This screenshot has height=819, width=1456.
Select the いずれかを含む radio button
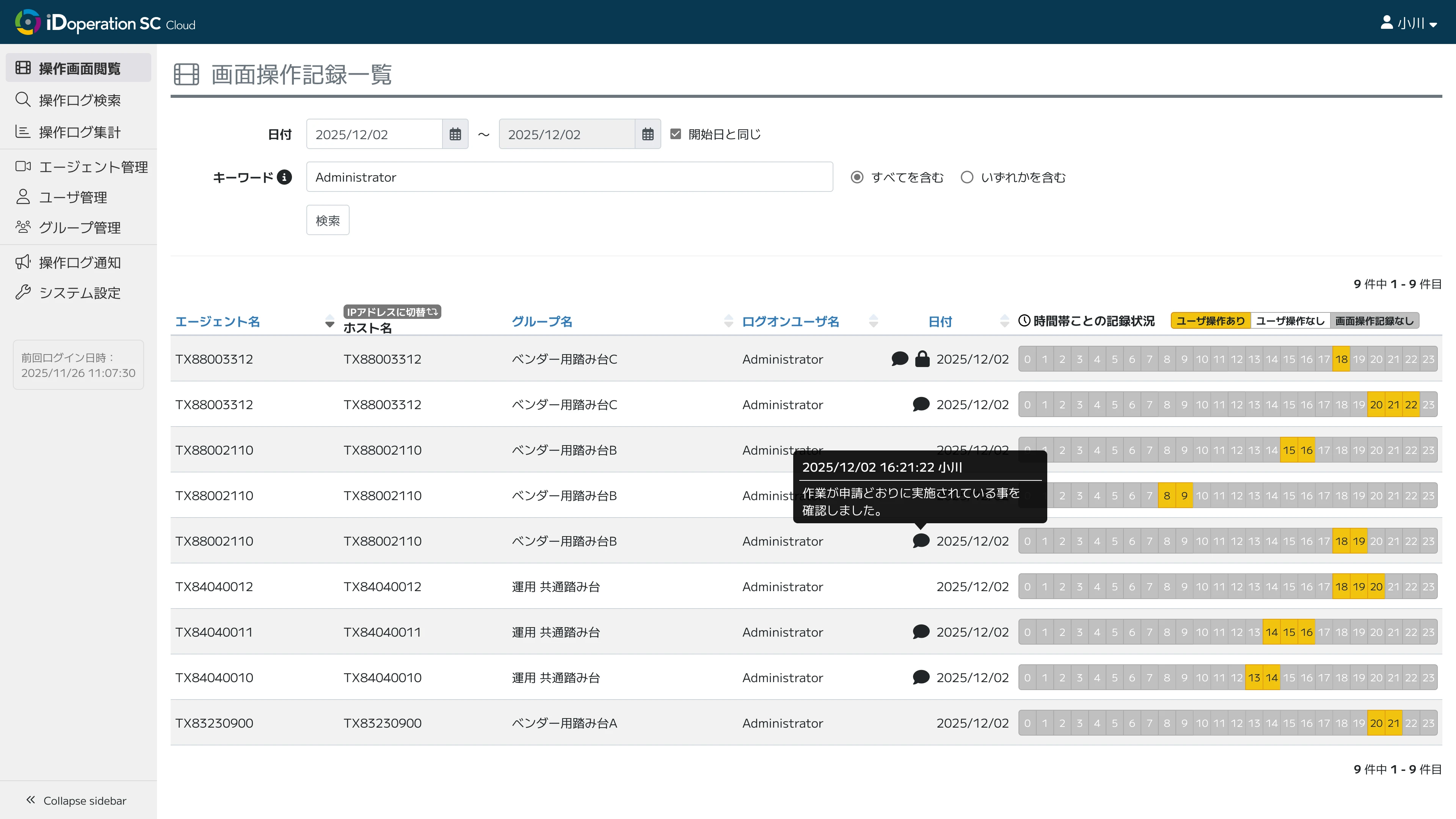[967, 177]
